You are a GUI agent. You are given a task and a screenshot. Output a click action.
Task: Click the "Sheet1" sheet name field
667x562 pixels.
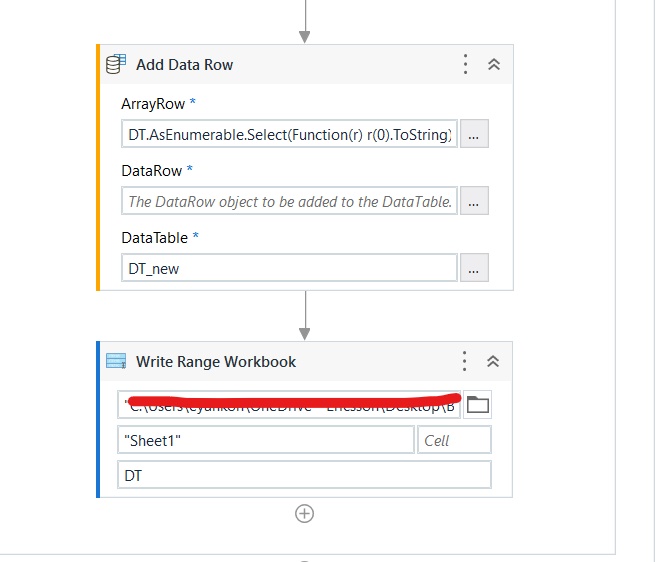click(x=266, y=440)
